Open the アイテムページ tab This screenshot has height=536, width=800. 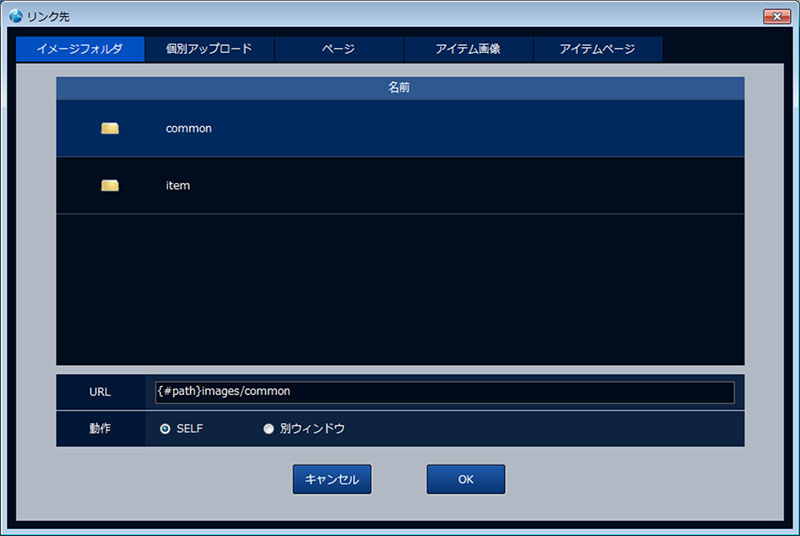click(598, 49)
